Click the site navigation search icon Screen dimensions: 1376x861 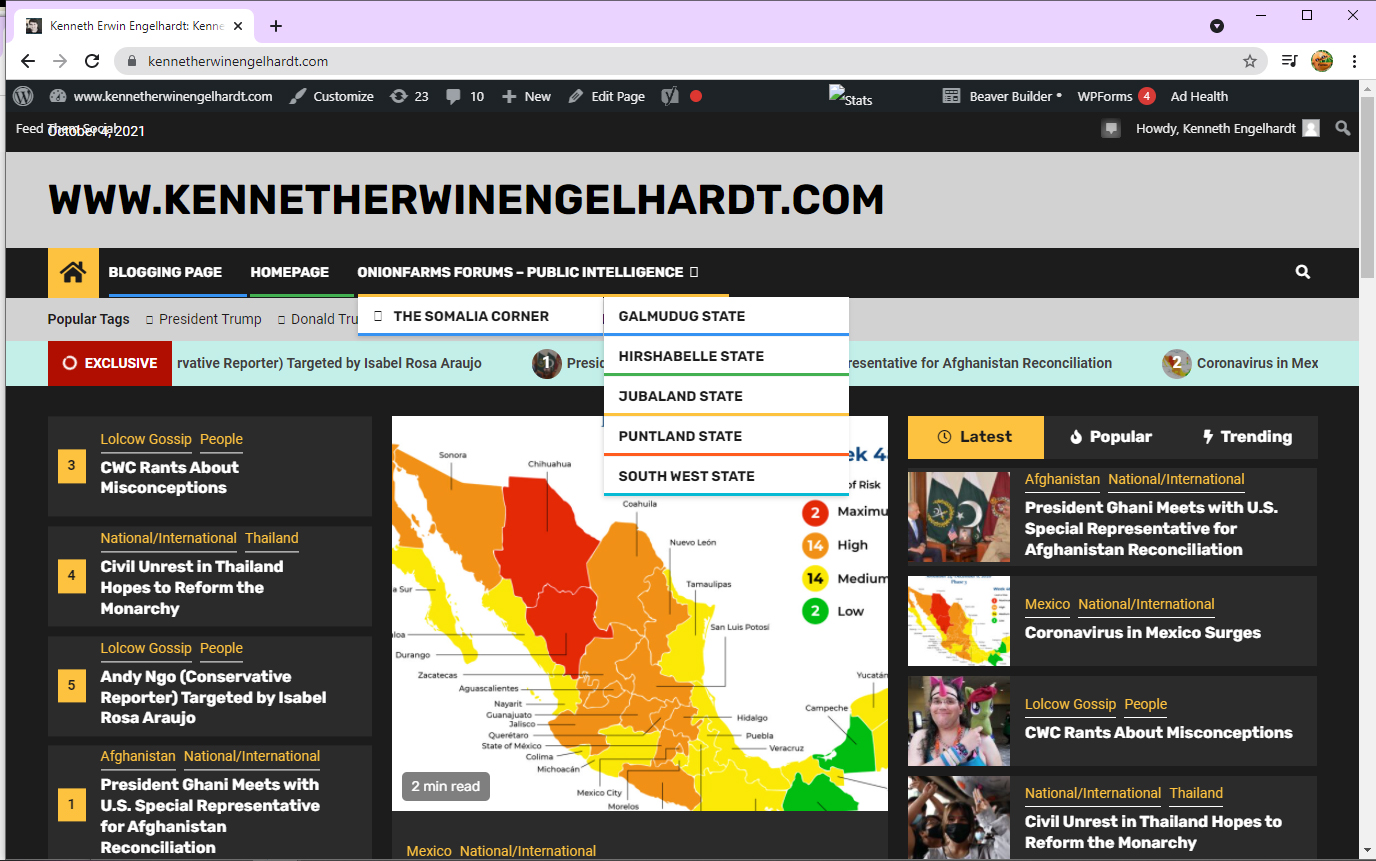[x=1303, y=272]
